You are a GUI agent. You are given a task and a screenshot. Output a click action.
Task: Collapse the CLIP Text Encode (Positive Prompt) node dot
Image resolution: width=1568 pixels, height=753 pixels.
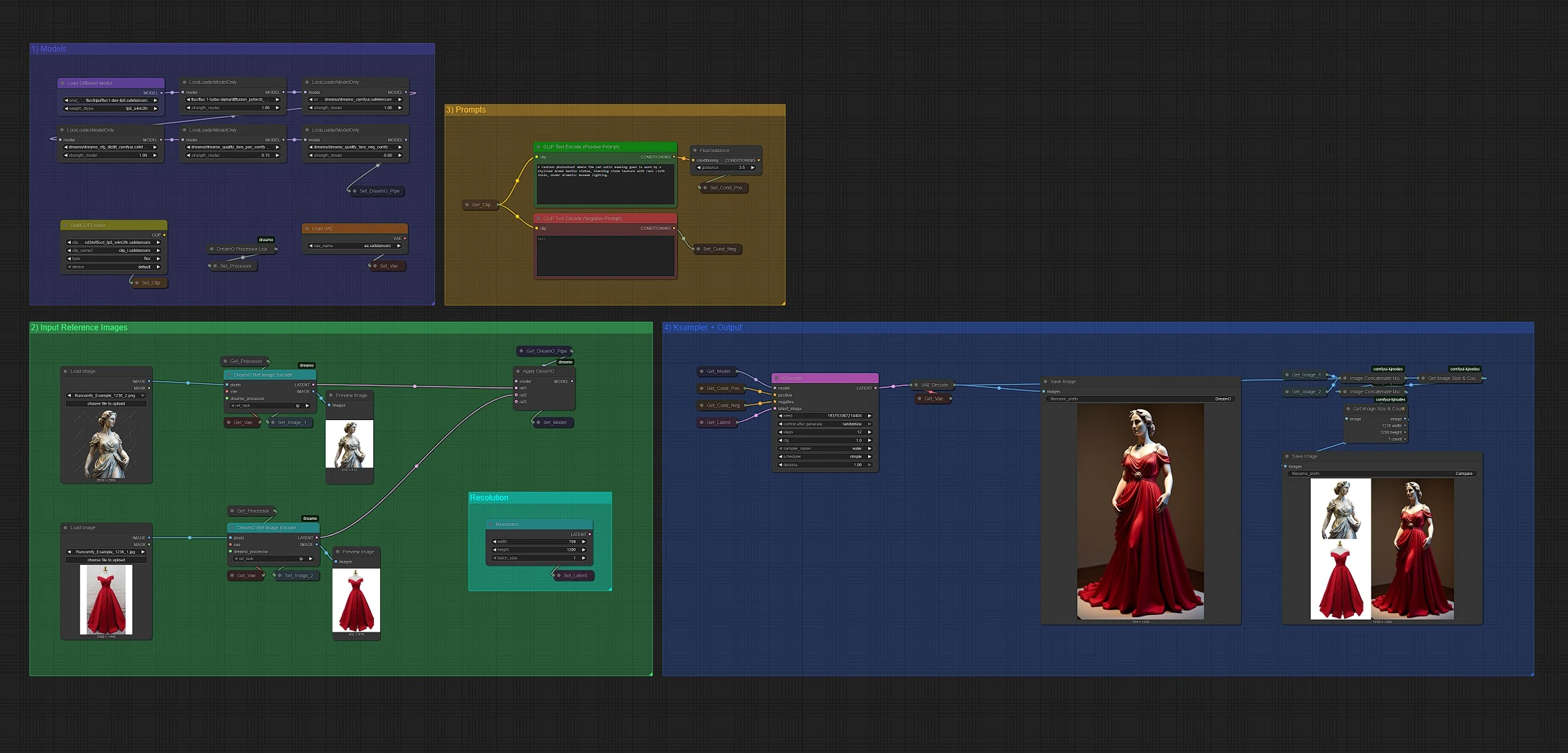pos(538,147)
